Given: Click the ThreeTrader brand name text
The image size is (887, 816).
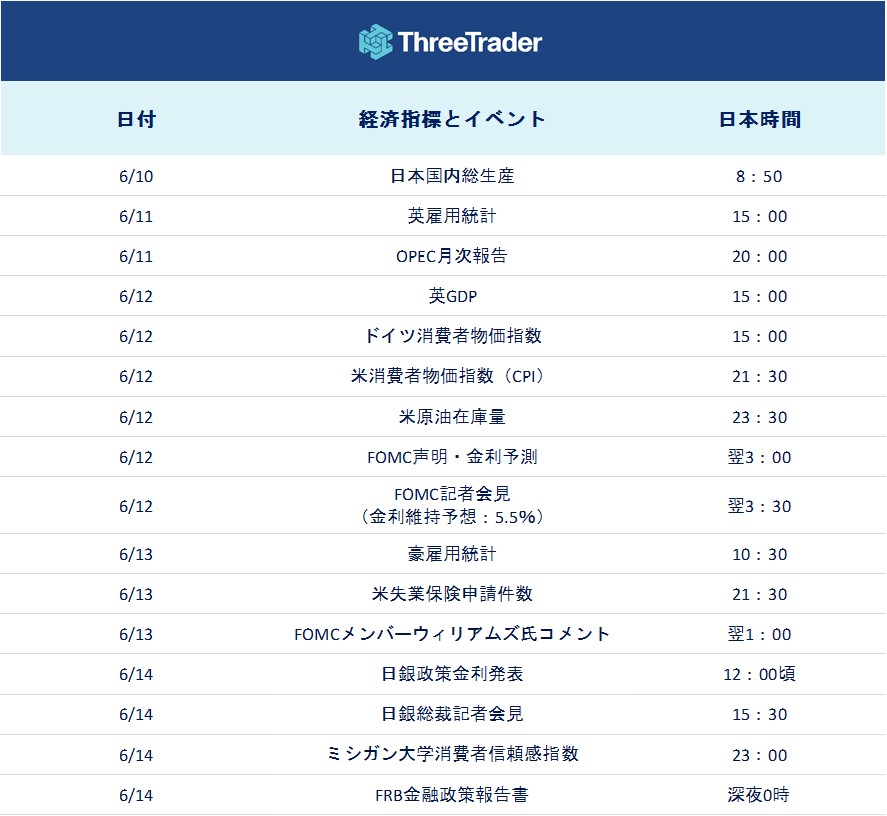Looking at the screenshot, I should (x=470, y=42).
